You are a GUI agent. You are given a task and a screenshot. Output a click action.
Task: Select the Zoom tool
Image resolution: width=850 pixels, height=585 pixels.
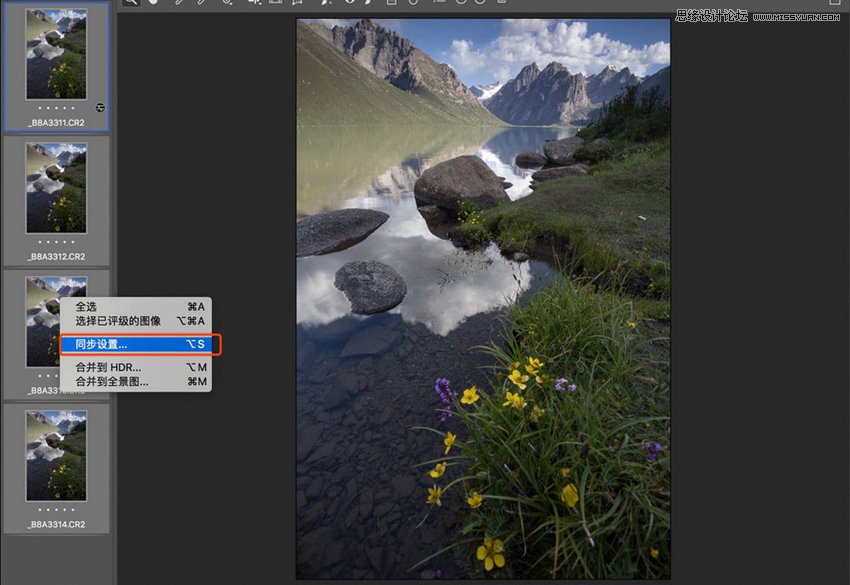tap(132, 4)
